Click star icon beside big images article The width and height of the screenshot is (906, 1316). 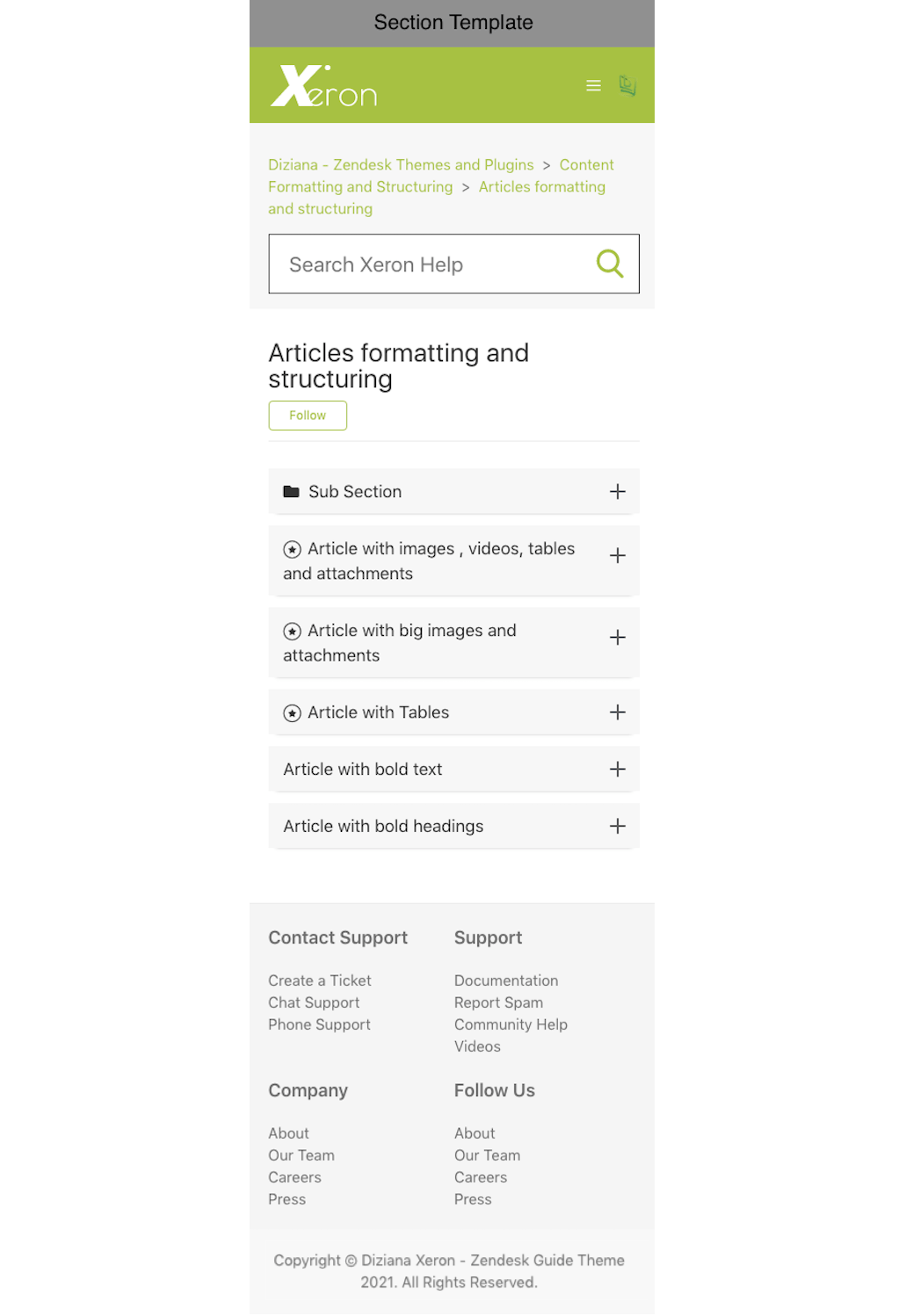293,632
